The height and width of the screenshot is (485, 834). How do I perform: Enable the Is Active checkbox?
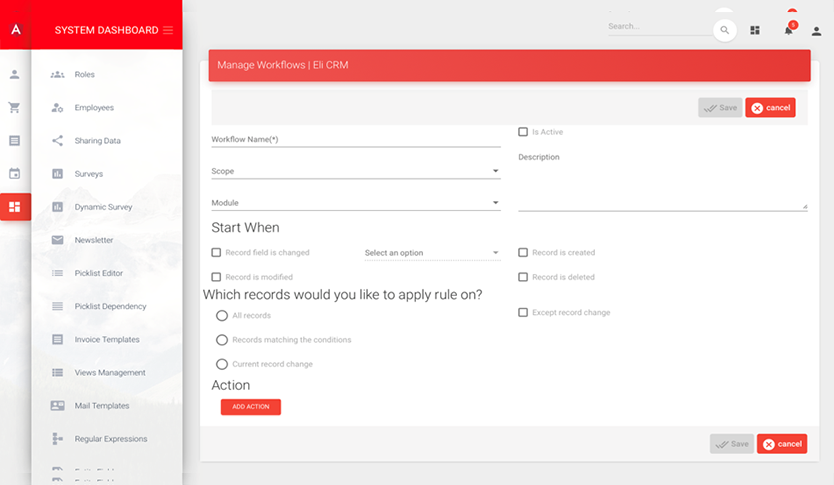(x=523, y=132)
